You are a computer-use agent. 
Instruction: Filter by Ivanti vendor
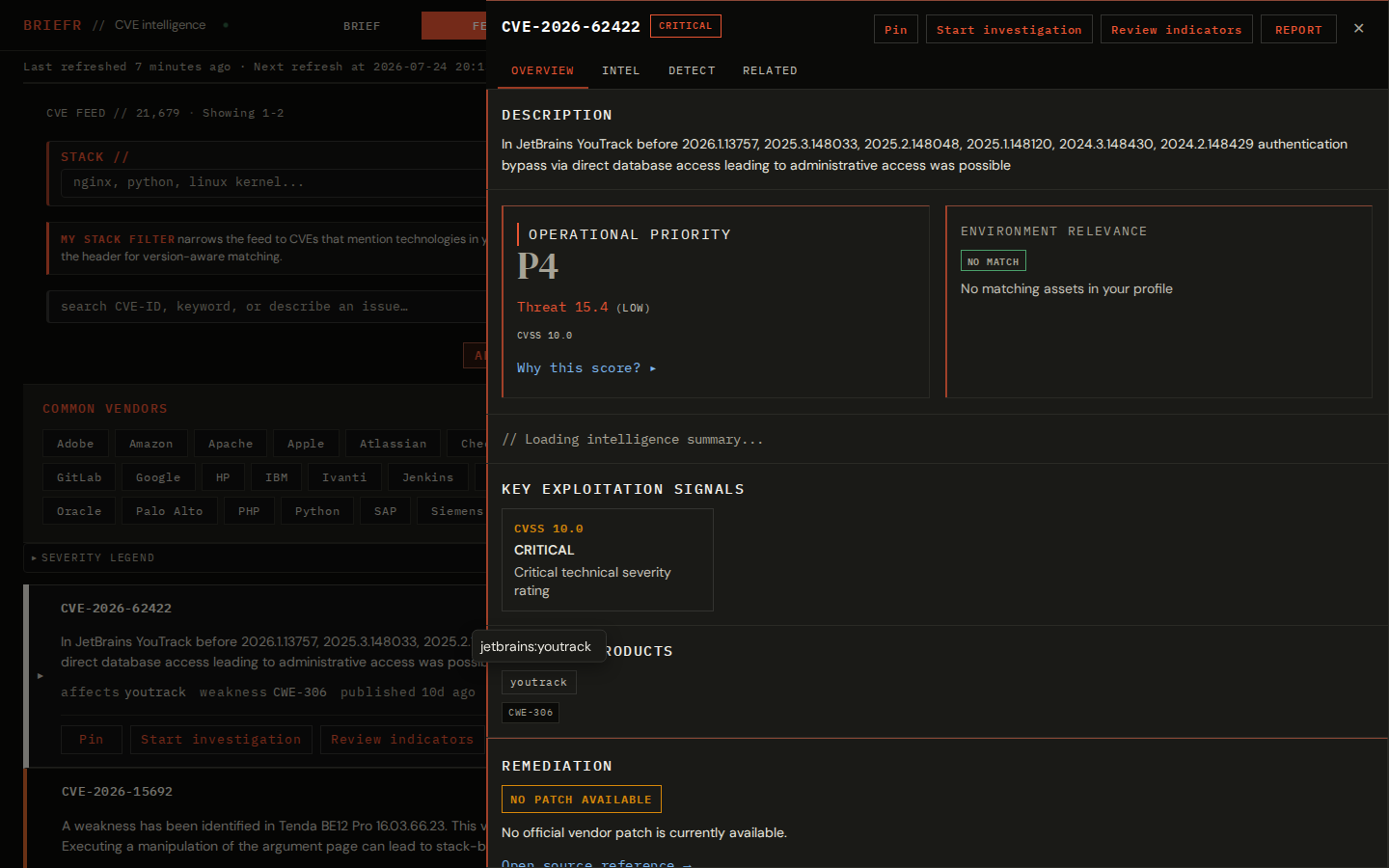pos(344,477)
